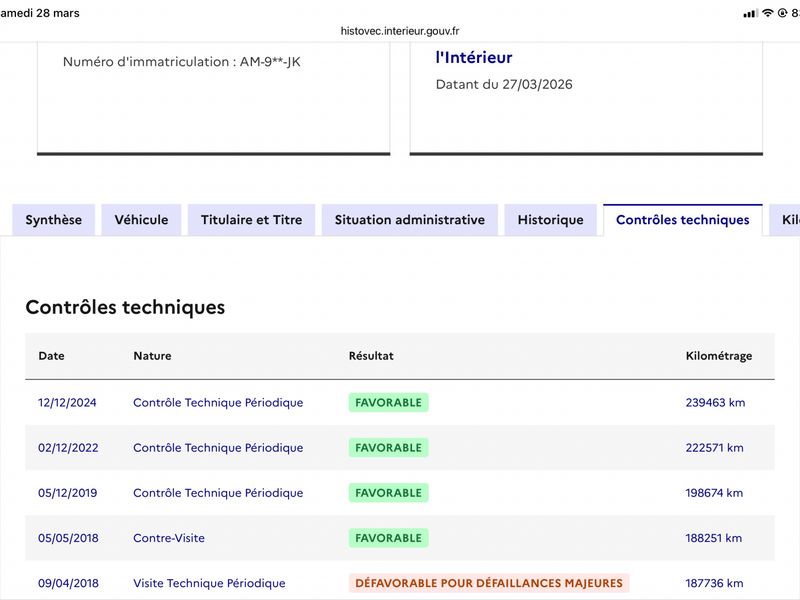The width and height of the screenshot is (800, 600).
Task: Tap the Wi-Fi status icon
Action: point(767,14)
